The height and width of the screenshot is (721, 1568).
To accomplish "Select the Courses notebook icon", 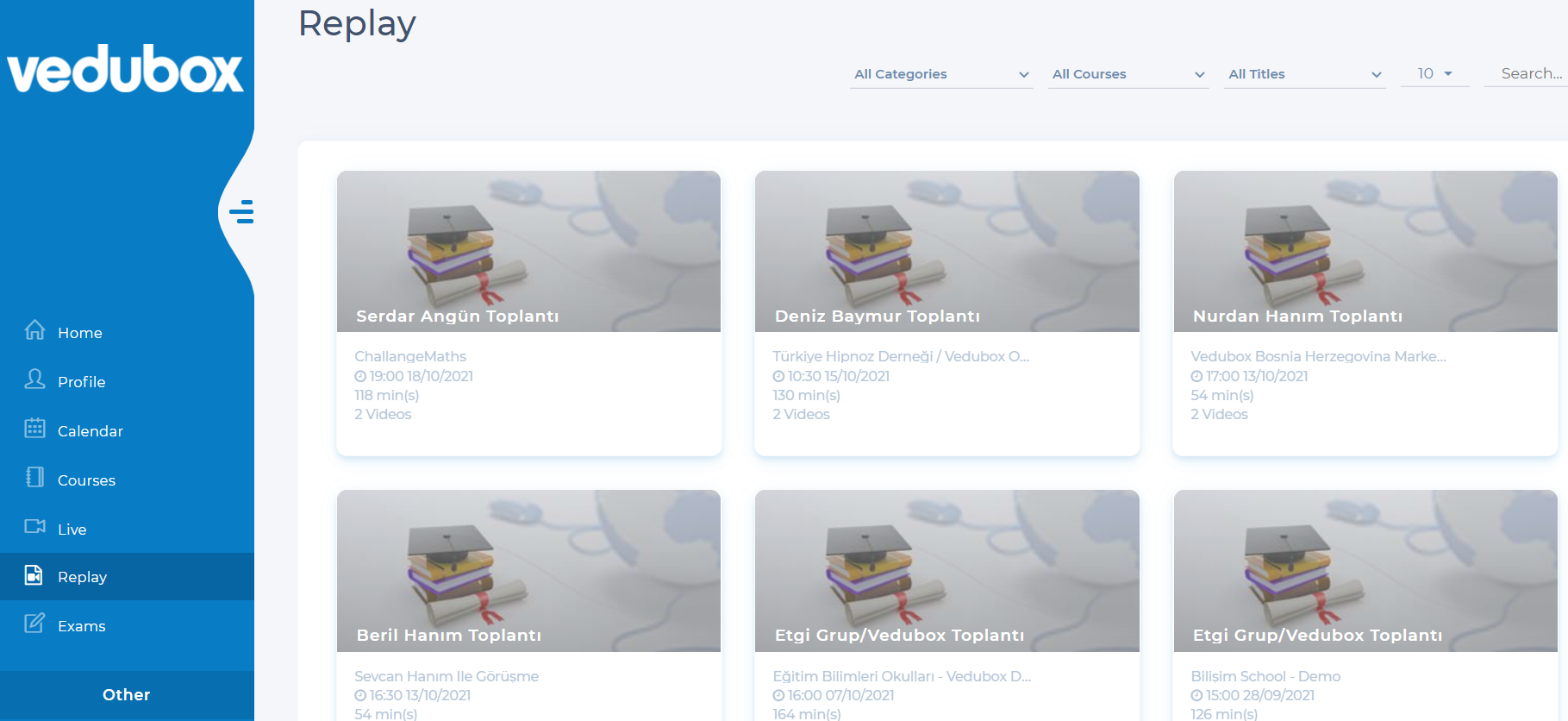I will [x=34, y=478].
